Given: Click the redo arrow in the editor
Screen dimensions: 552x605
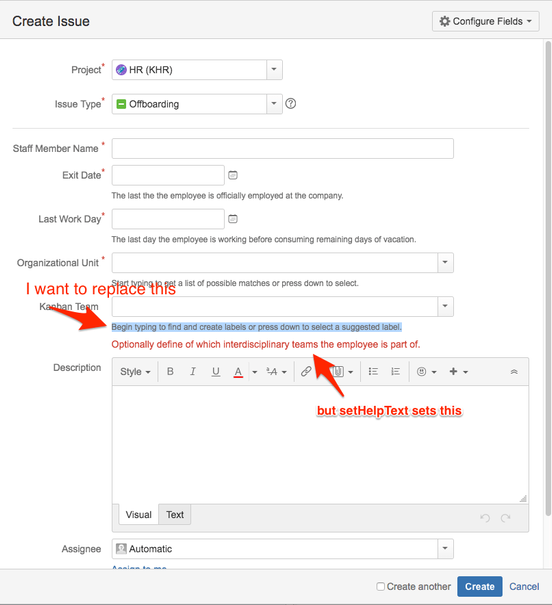Looking at the screenshot, I should click(x=506, y=518).
